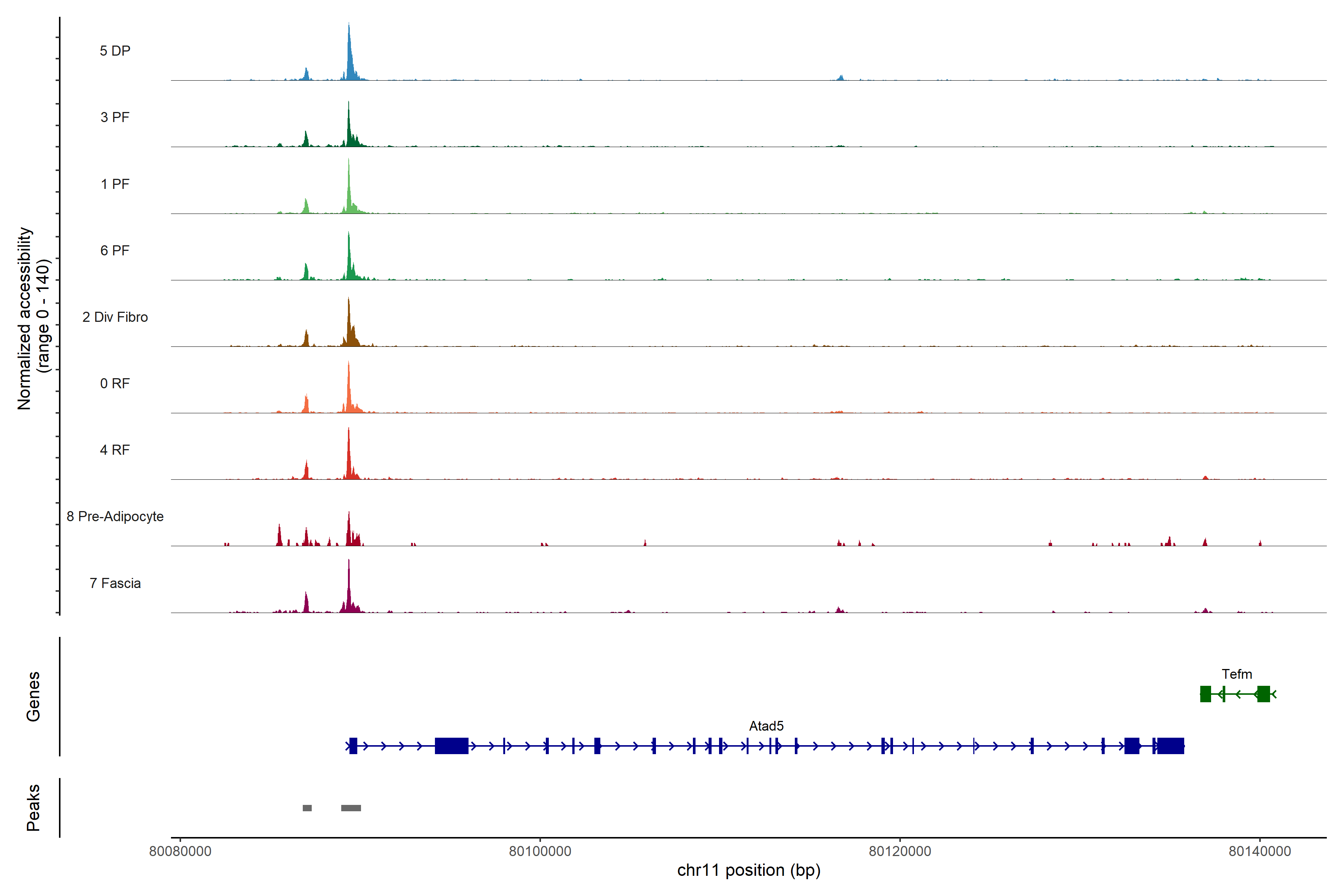Click the 5 DP track label
The image size is (1344, 896).
point(115,51)
